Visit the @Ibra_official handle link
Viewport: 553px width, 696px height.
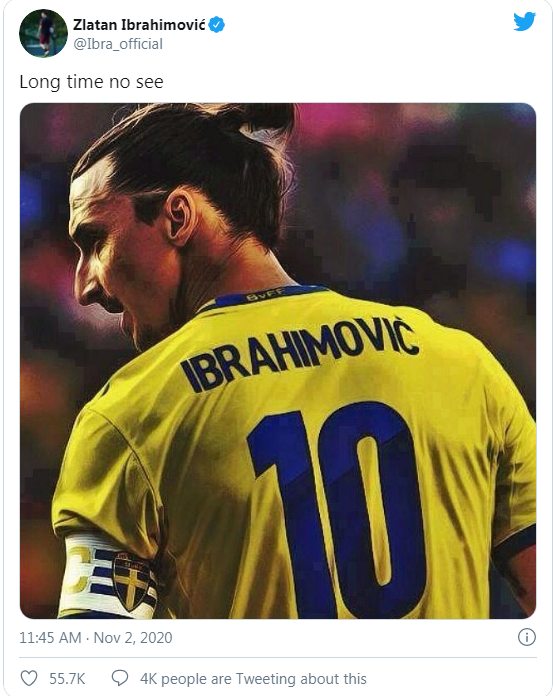click(118, 44)
